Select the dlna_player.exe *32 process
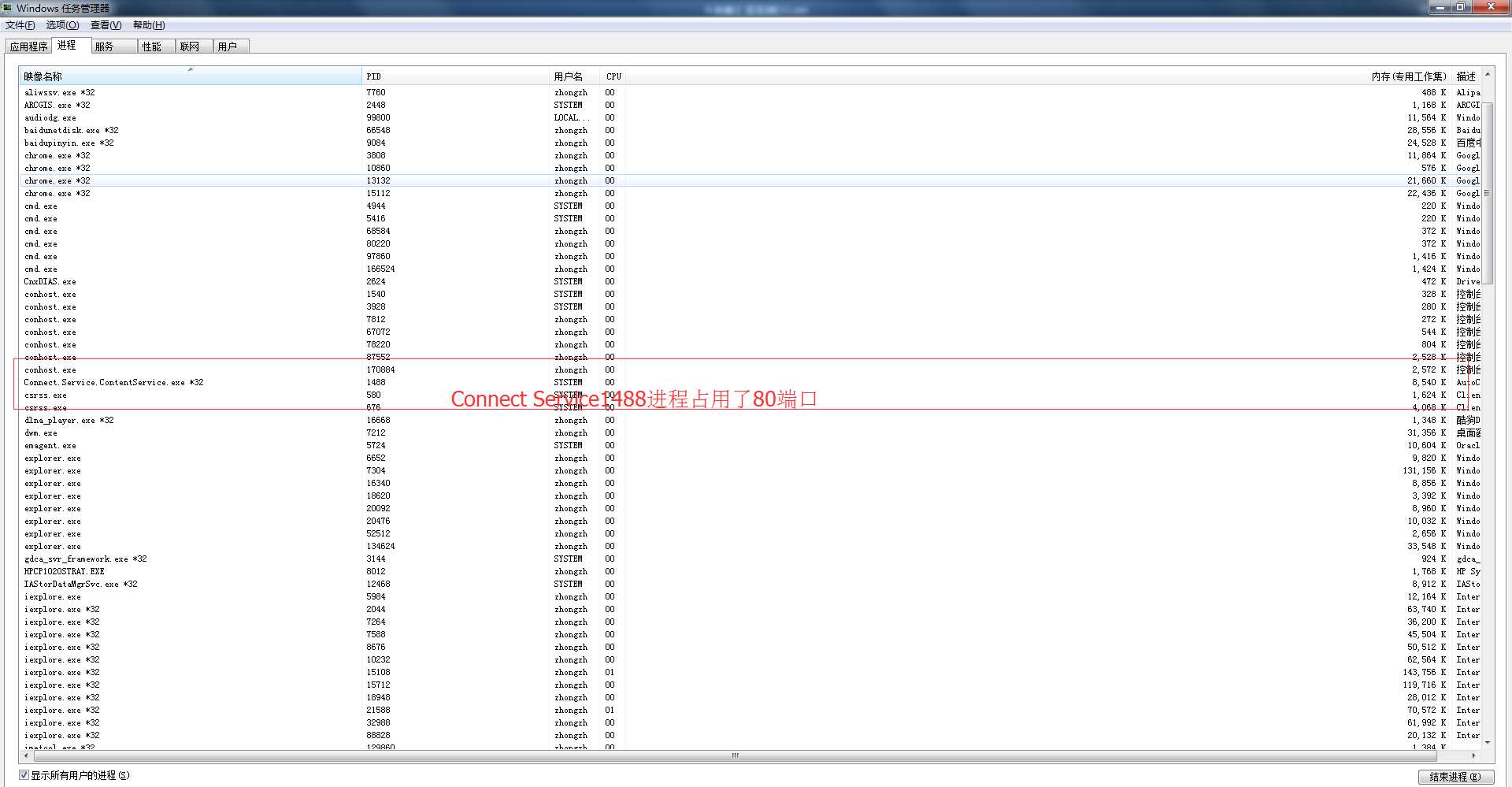This screenshot has height=787, width=1512. point(750,420)
